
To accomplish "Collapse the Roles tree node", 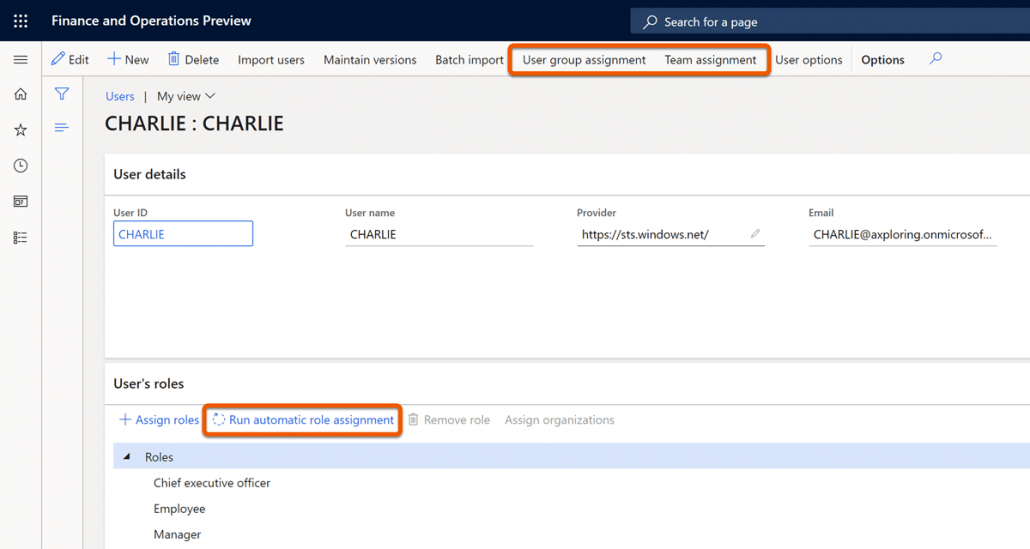I will click(127, 456).
